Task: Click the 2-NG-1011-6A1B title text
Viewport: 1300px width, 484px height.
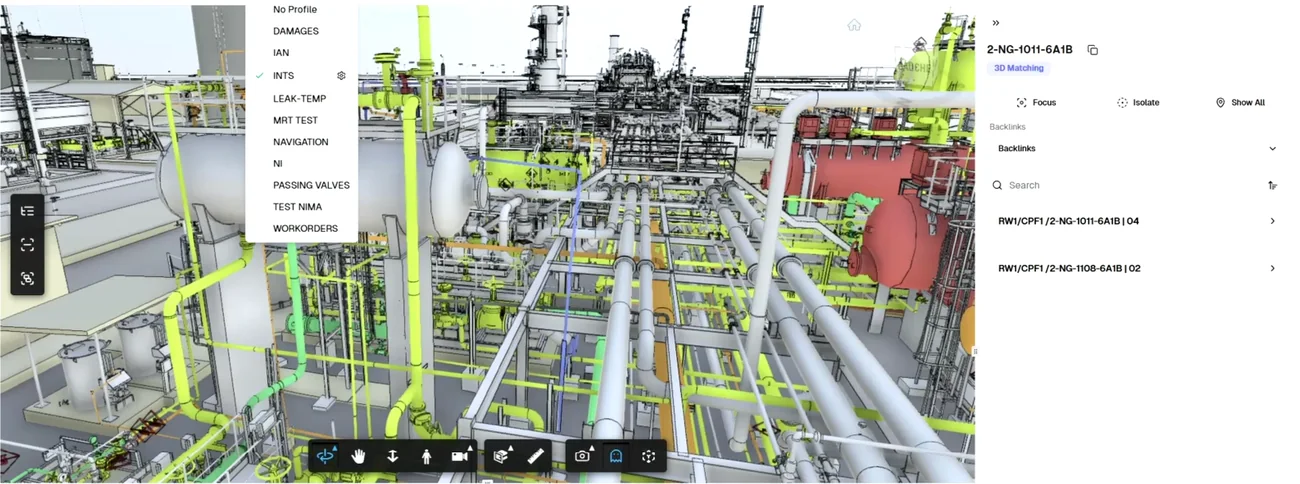Action: click(1030, 50)
